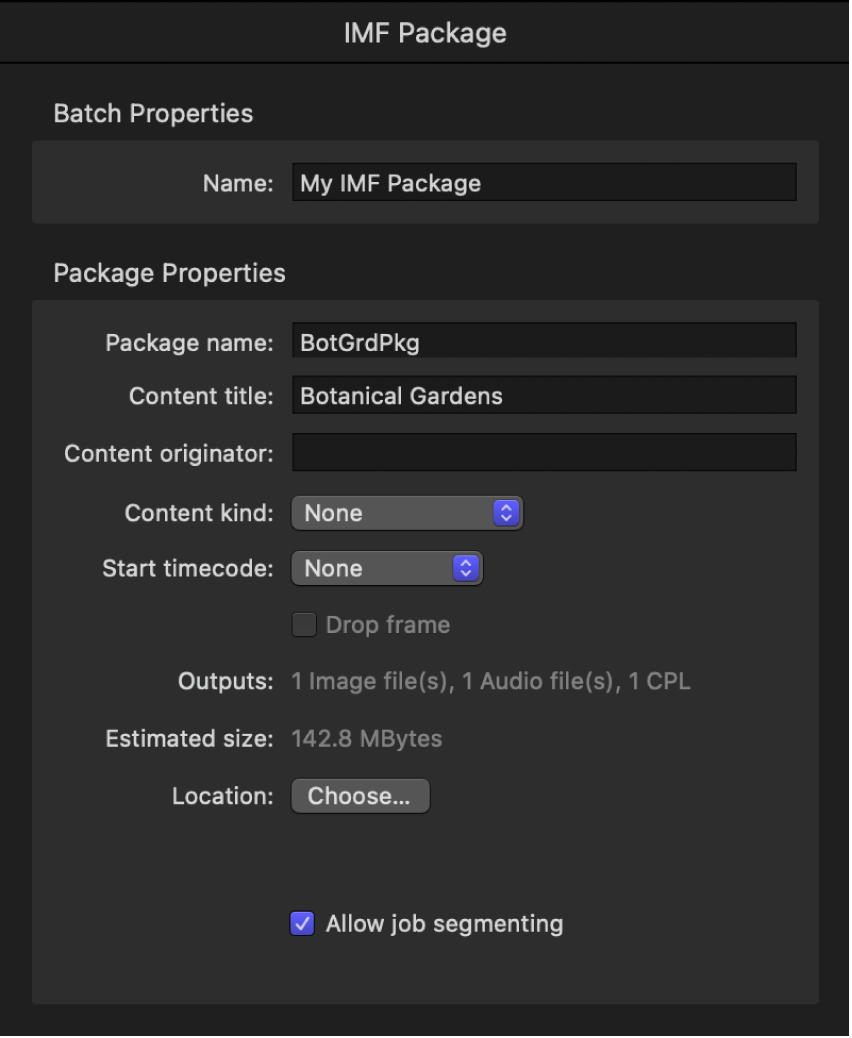852x1038 pixels.
Task: Click the empty Content originator field
Action: (x=545, y=453)
